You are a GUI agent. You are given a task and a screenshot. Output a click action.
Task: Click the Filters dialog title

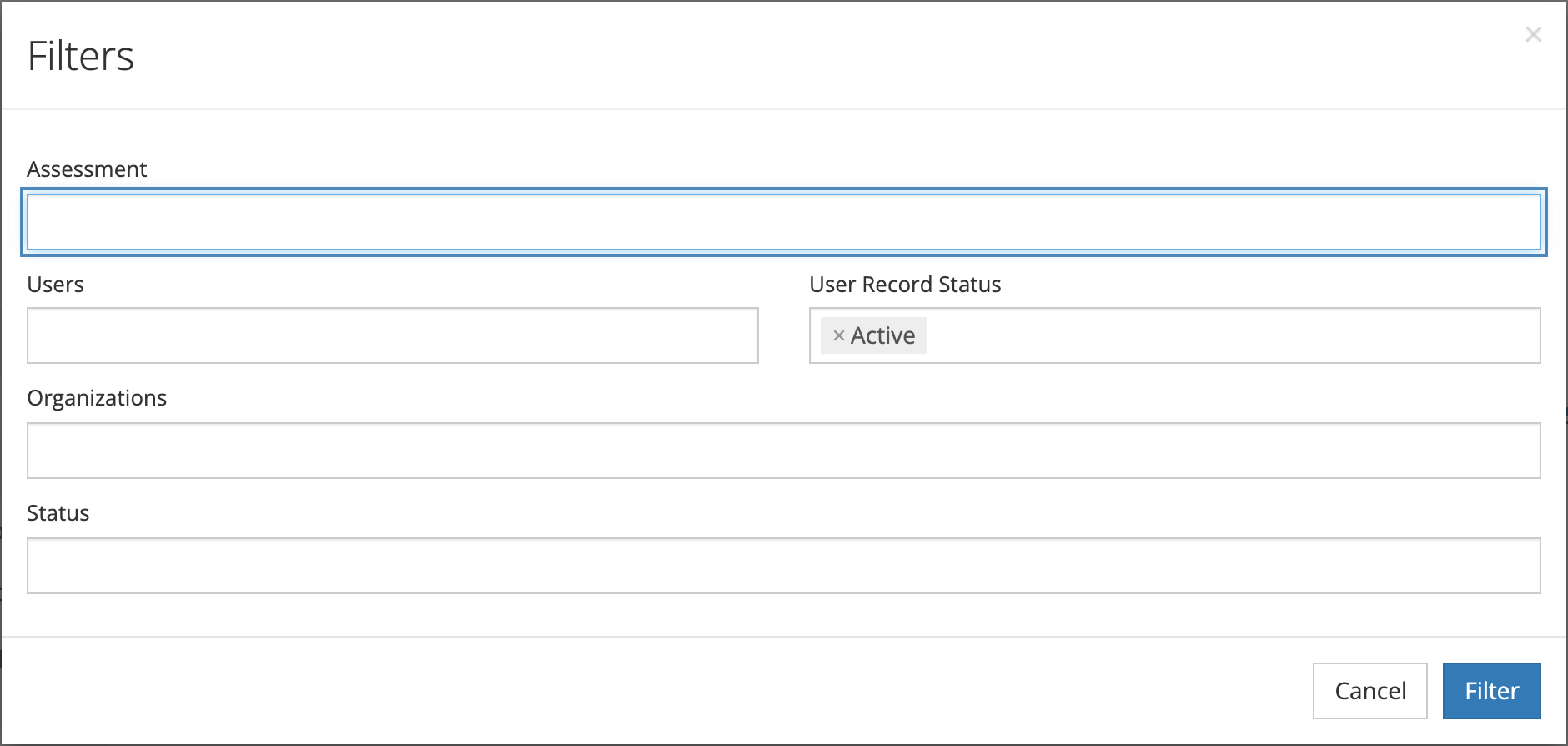(x=81, y=57)
